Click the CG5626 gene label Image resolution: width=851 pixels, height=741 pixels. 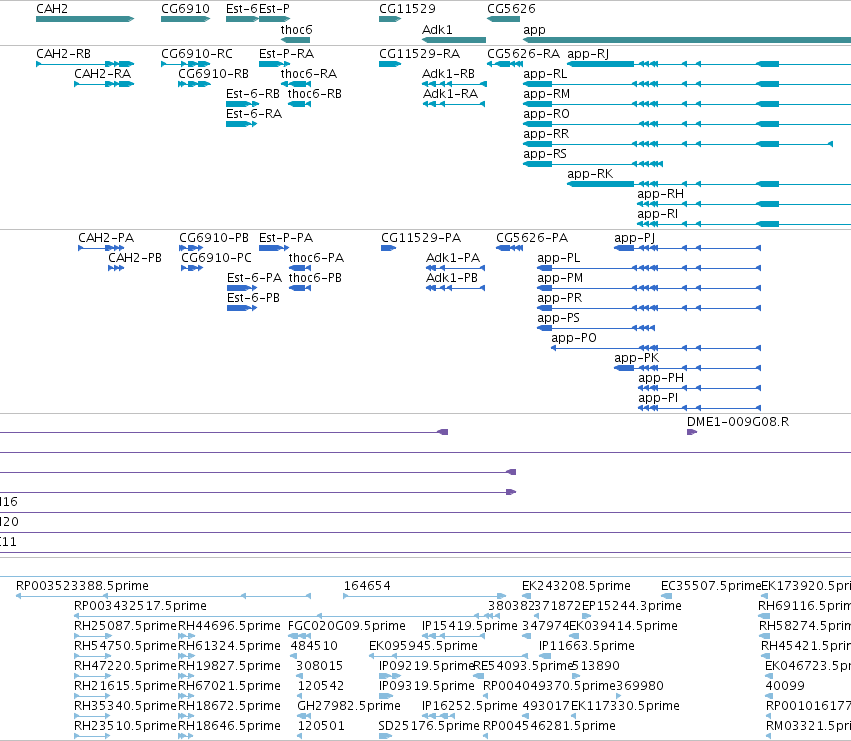coord(511,9)
